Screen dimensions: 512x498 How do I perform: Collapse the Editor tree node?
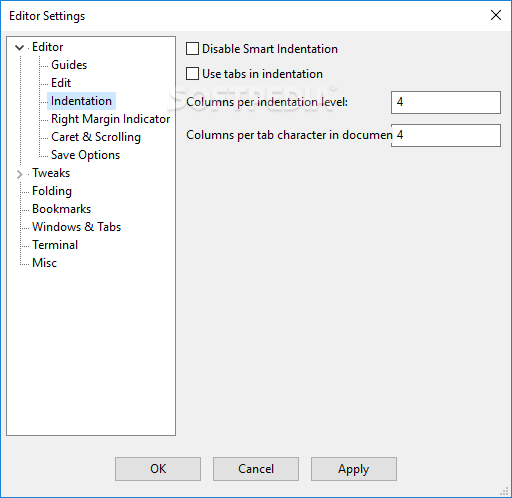point(20,48)
